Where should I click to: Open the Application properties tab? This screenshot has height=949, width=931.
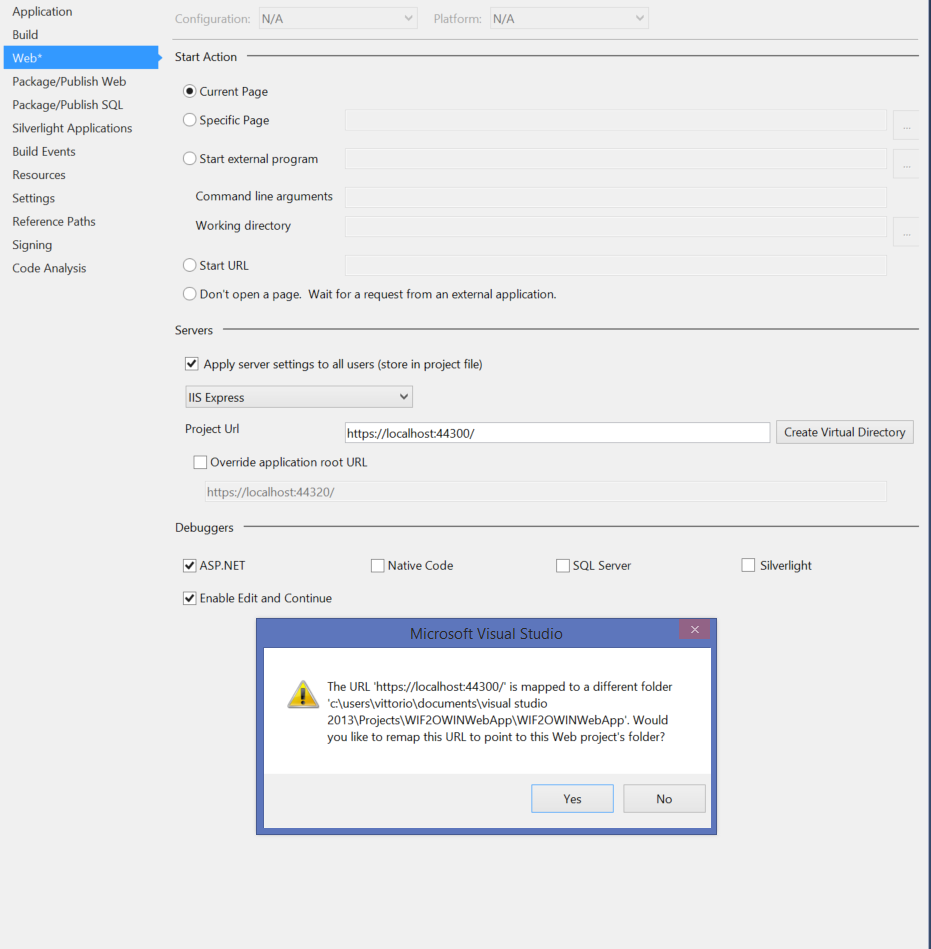[42, 11]
